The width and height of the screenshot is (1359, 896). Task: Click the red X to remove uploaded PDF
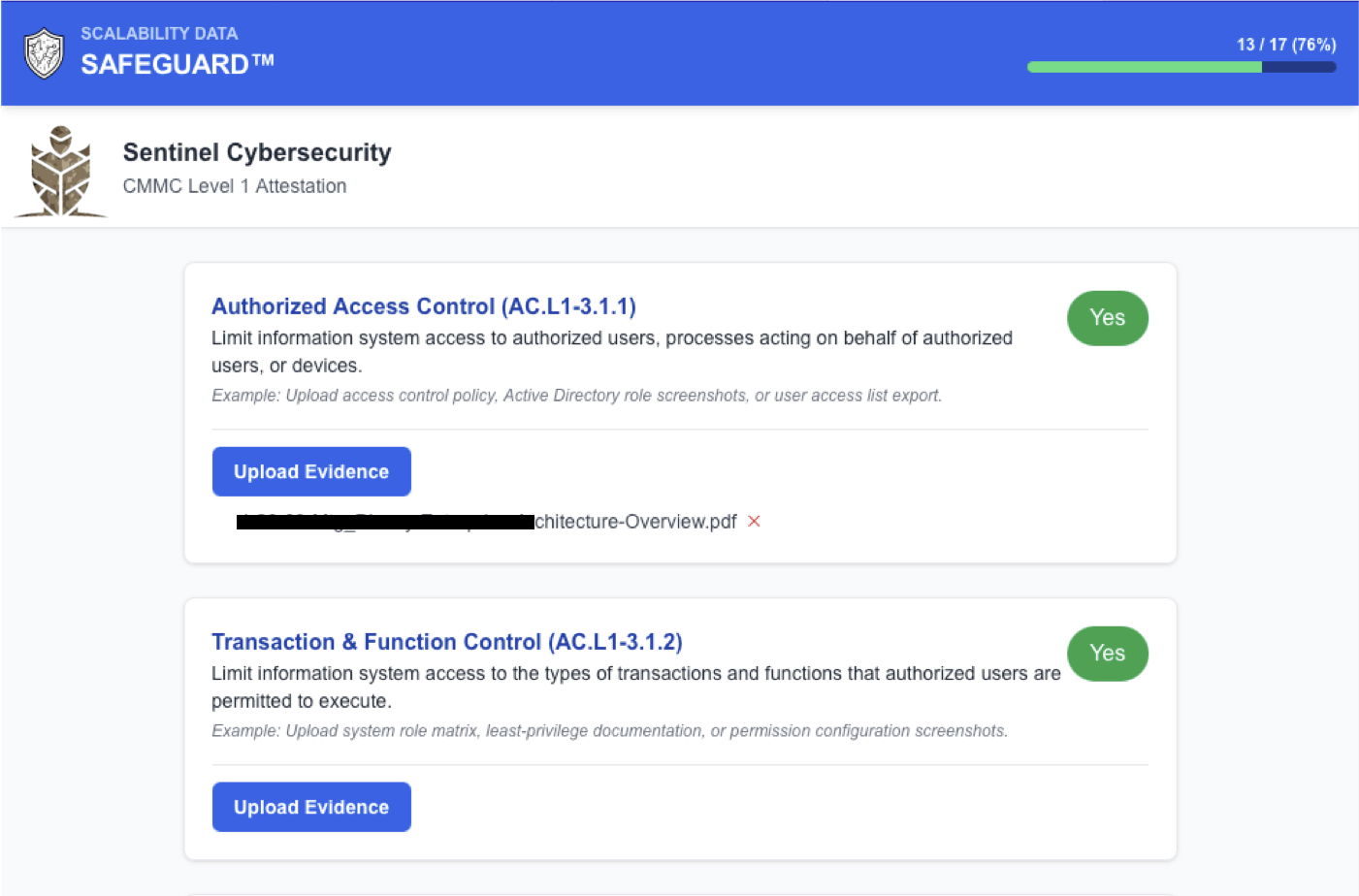754,522
